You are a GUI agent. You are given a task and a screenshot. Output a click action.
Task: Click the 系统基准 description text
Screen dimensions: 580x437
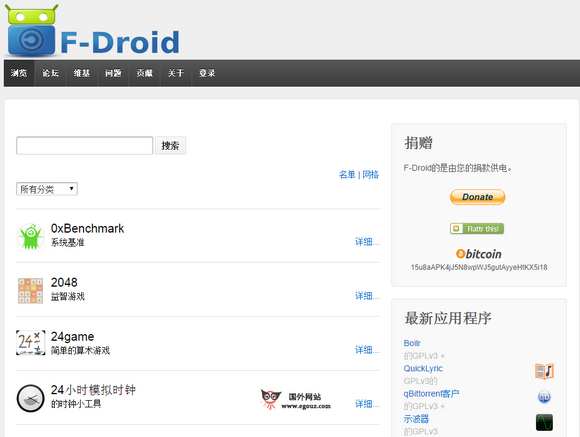pos(67,243)
